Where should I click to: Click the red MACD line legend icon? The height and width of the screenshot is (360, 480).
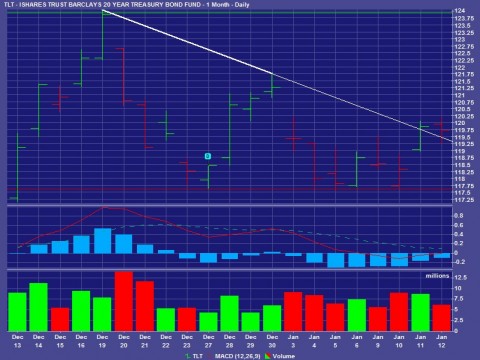[210, 356]
